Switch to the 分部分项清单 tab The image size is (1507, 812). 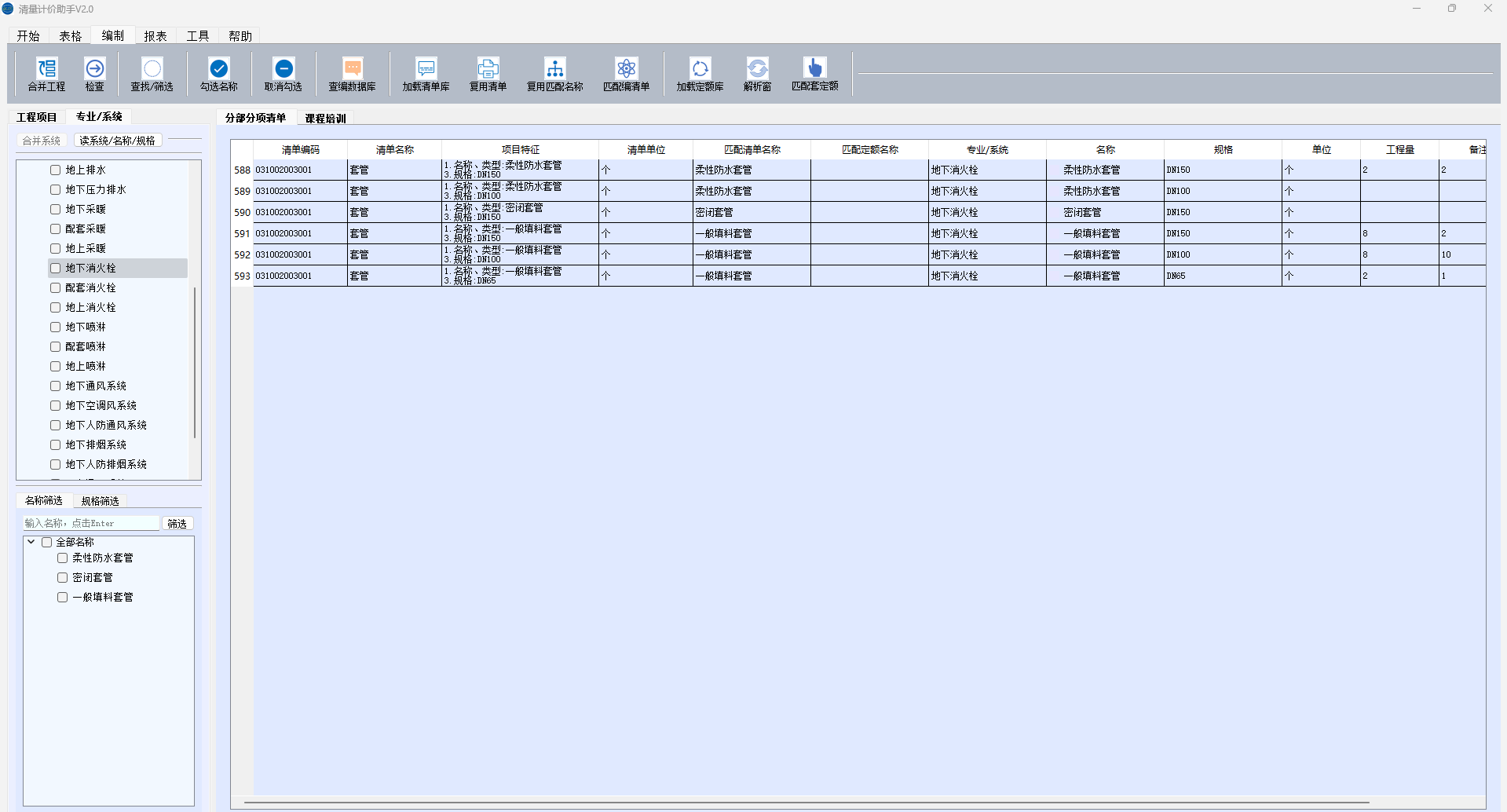[x=256, y=118]
